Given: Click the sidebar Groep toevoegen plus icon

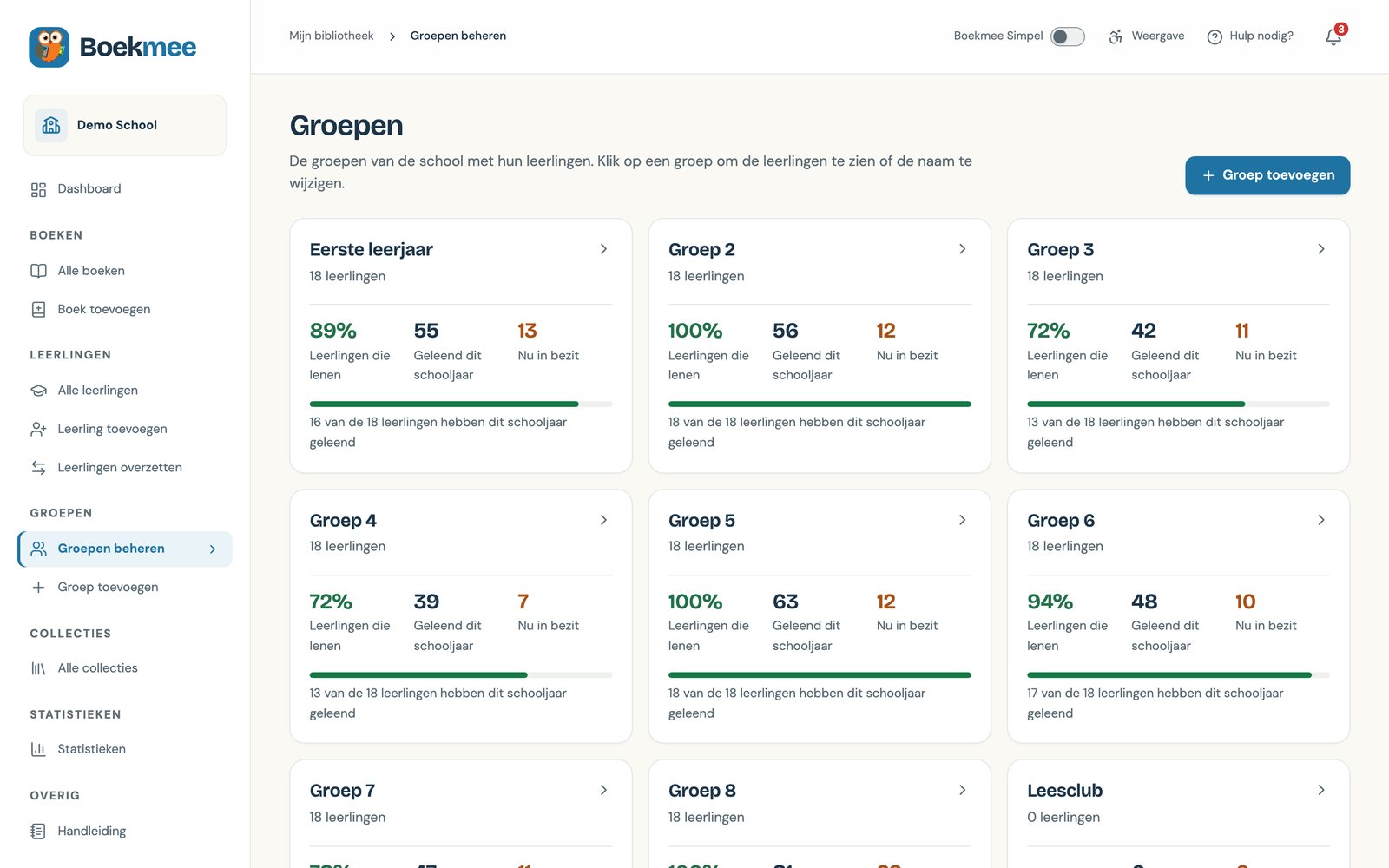Looking at the screenshot, I should point(38,587).
